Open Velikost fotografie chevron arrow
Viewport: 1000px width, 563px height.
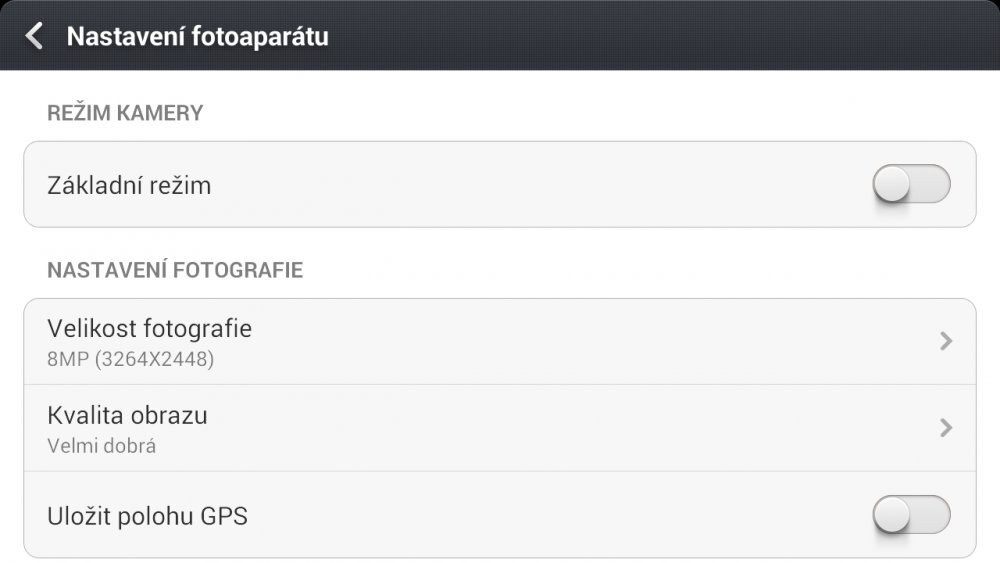point(945,342)
